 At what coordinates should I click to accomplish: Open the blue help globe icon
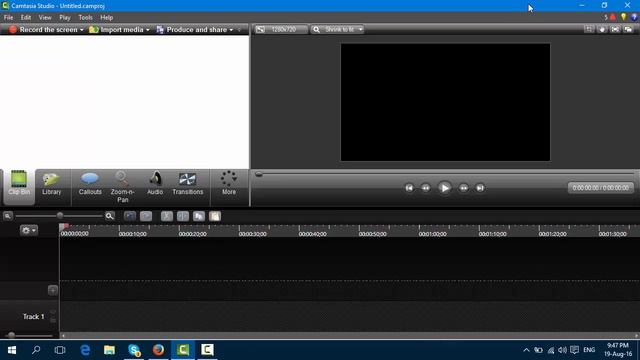633,17
